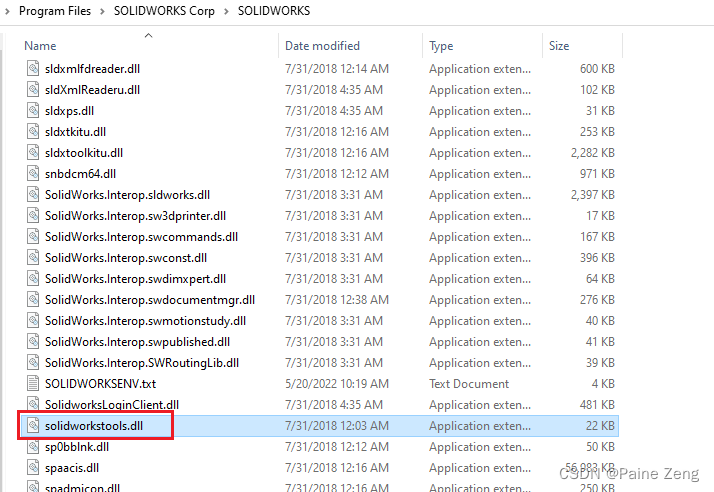Click the sldXmlReaderu.dll file icon
The width and height of the screenshot is (714, 492).
point(33,89)
